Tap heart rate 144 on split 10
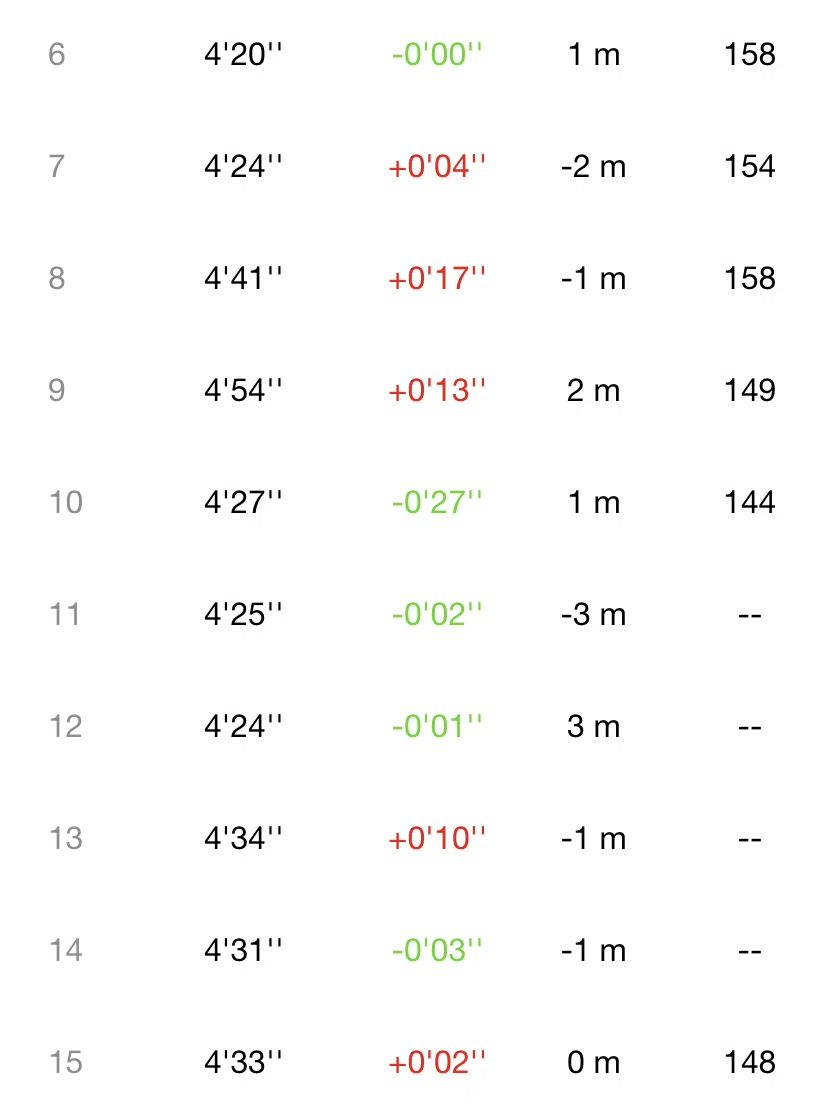The image size is (828, 1118). point(750,502)
